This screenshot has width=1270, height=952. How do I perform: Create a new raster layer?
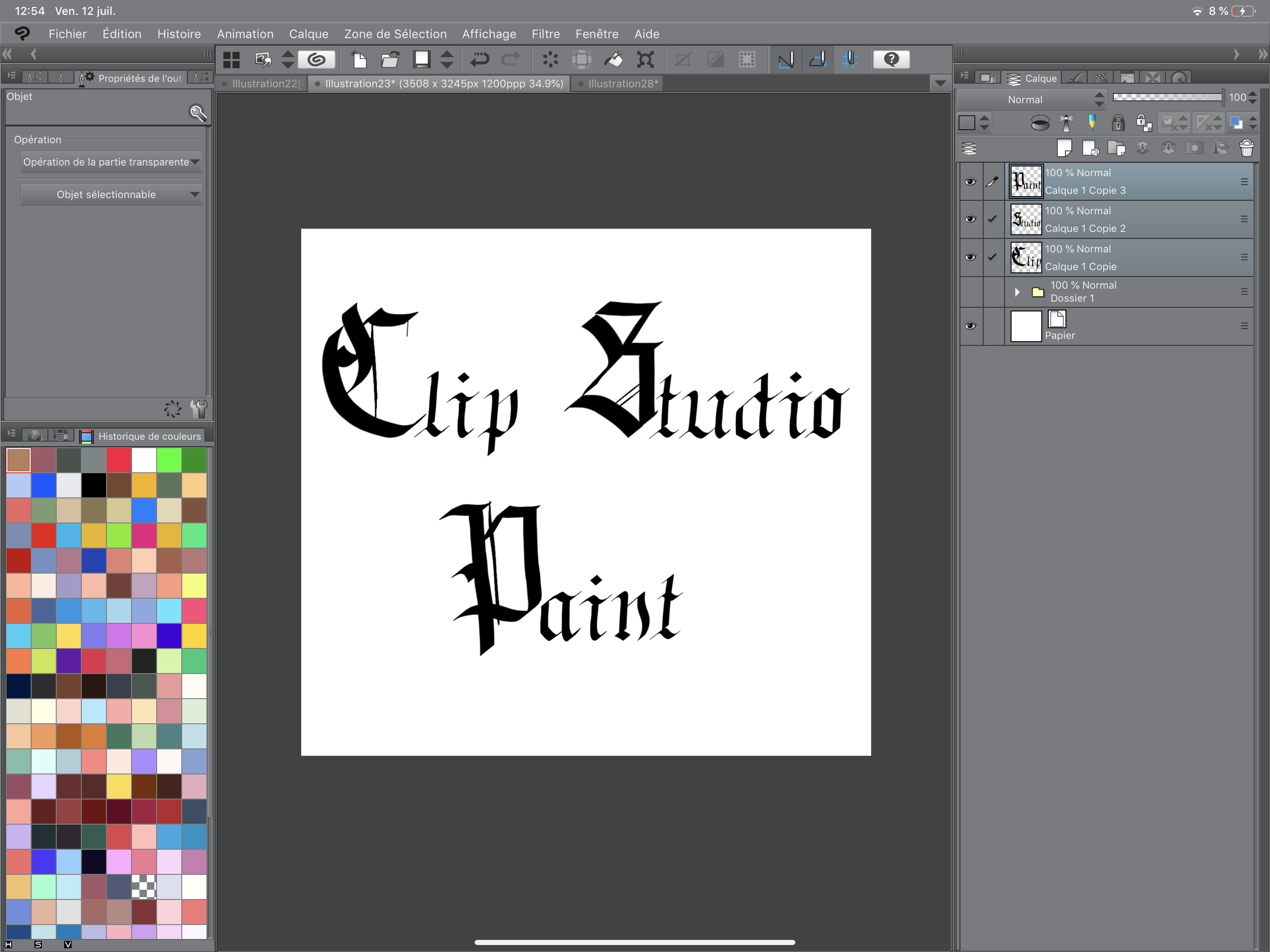[1065, 148]
